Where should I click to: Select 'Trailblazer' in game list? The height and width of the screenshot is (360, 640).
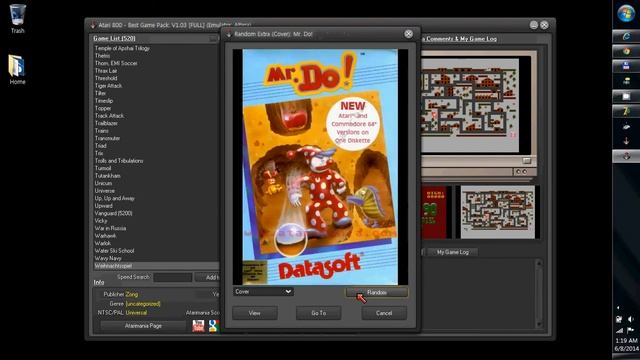click(106, 123)
